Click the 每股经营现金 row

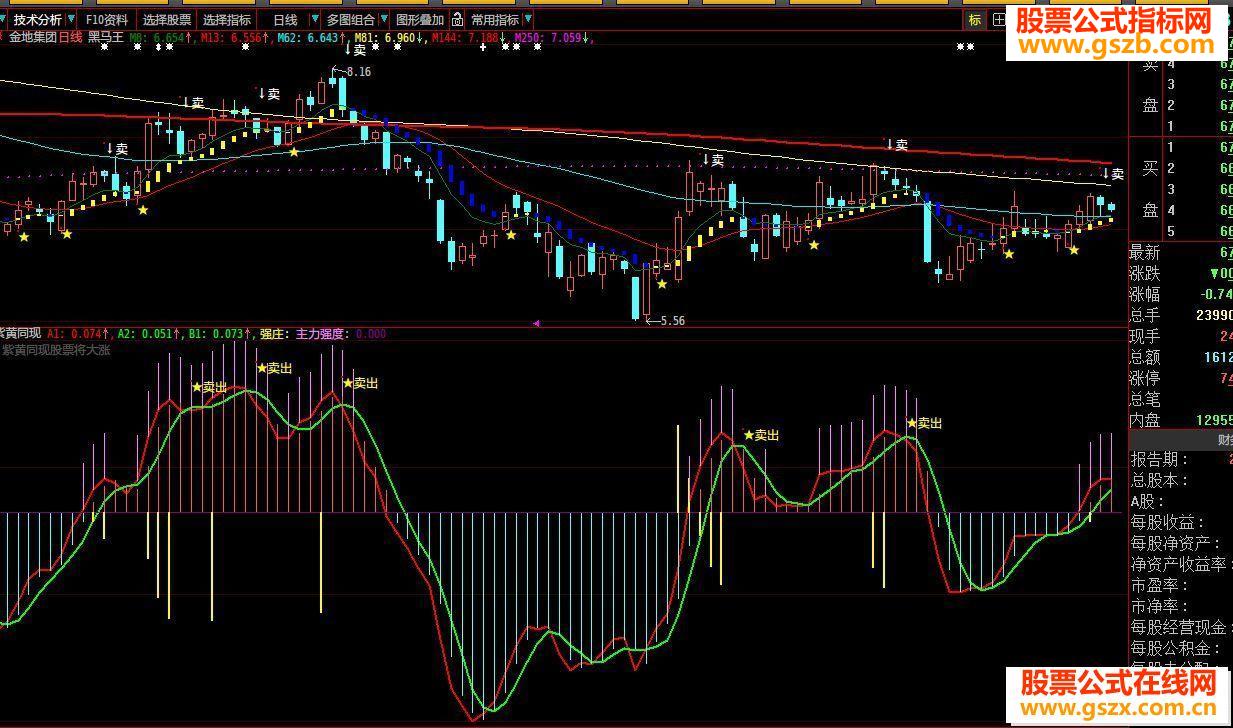1181,627
